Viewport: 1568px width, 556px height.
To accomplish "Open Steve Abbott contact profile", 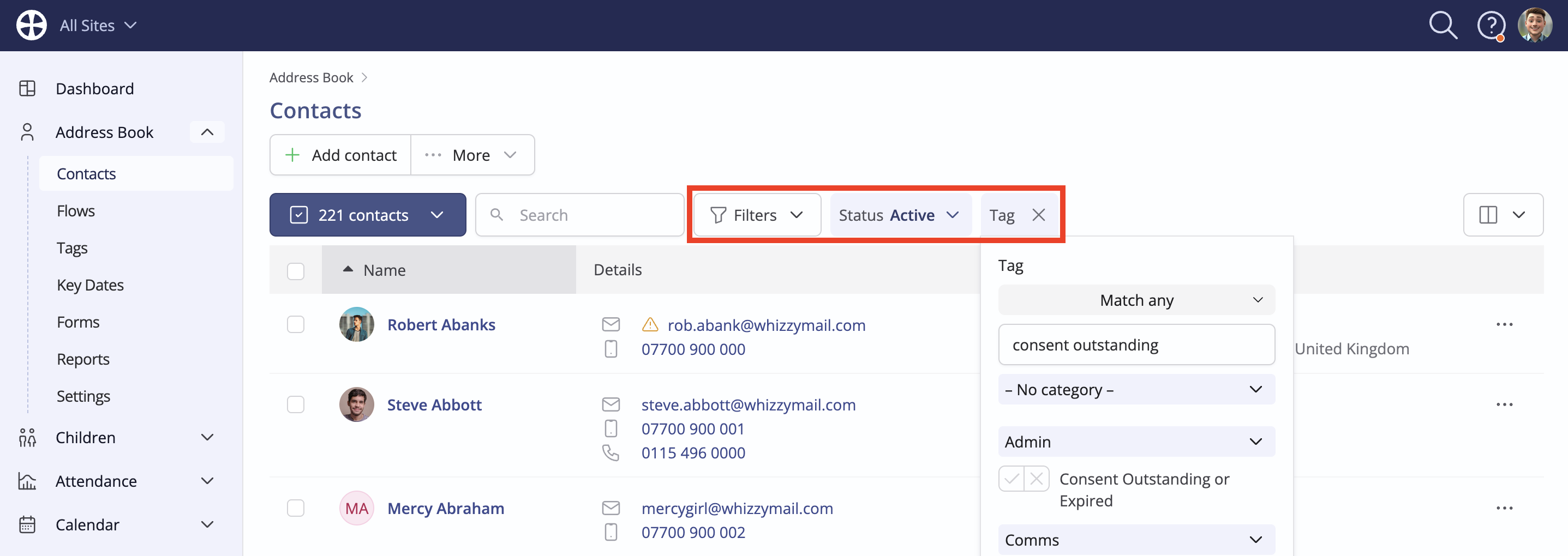I will pos(434,404).
